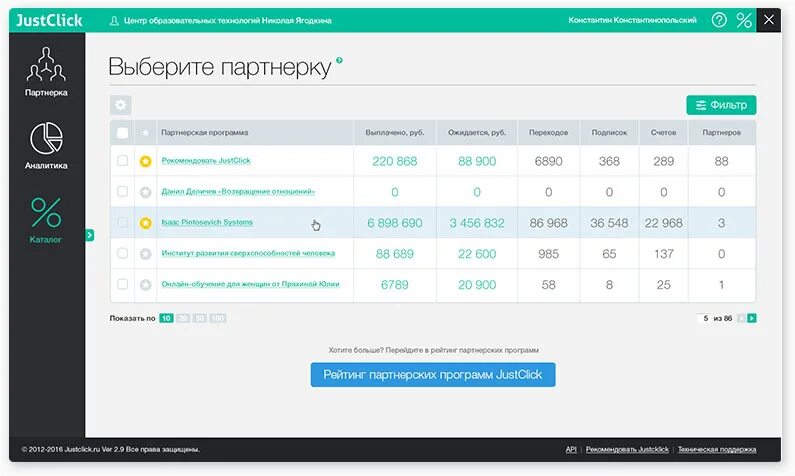Click the percent icon in top bar

pyautogui.click(x=744, y=20)
